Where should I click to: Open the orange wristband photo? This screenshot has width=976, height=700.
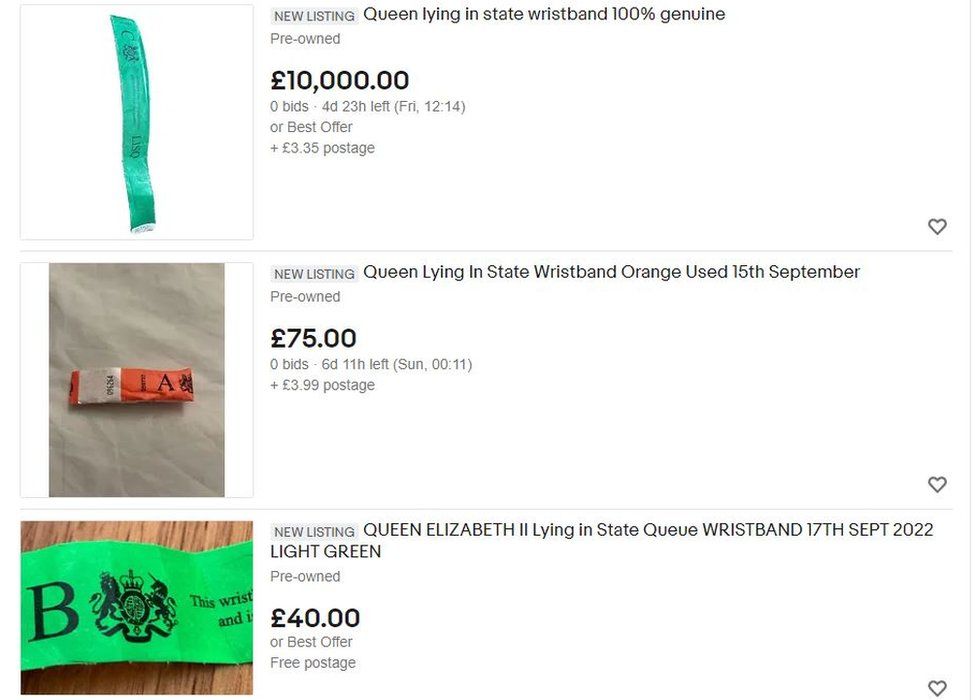pyautogui.click(x=137, y=380)
